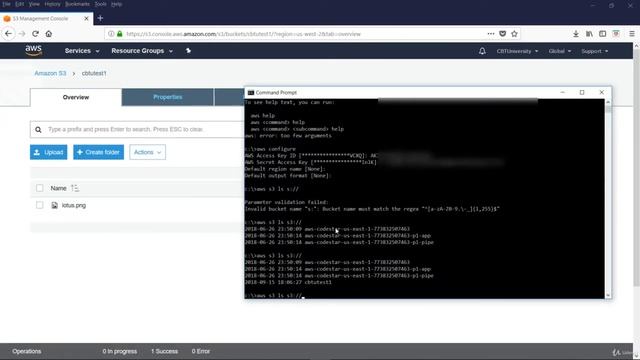This screenshot has width=640, height=360.
Task: Open page actions three-dot menu
Action: pos(491,34)
